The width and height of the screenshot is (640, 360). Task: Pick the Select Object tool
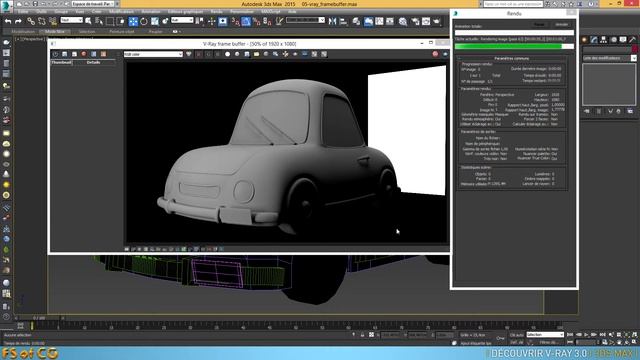pos(89,21)
